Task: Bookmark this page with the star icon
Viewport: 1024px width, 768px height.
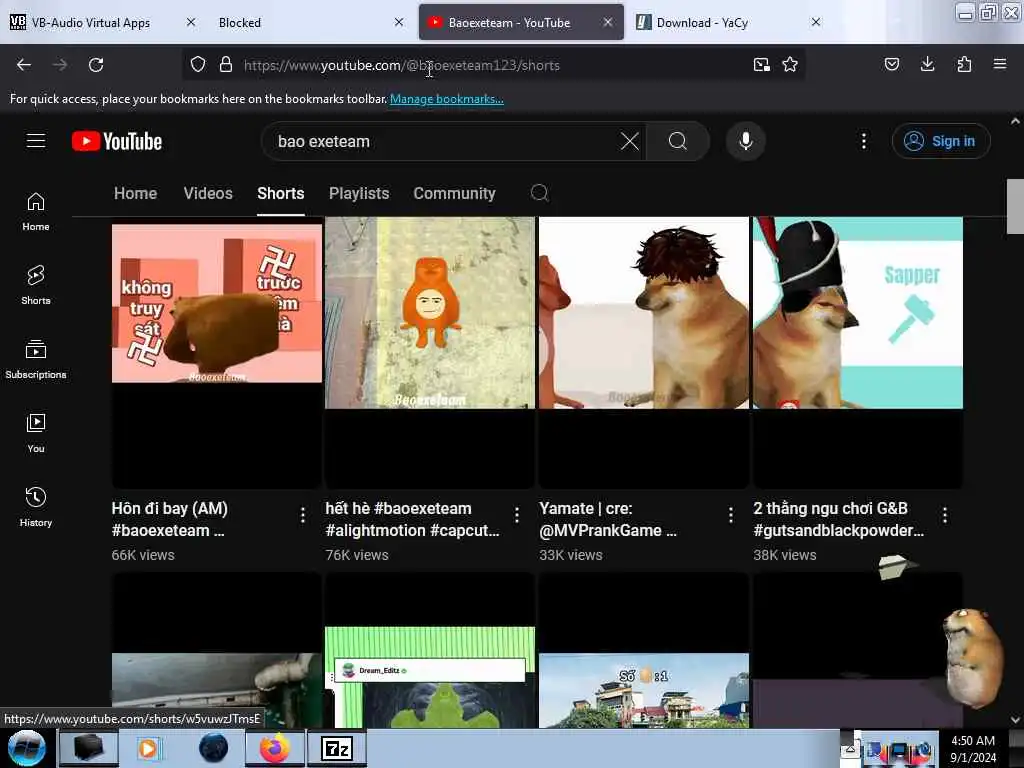Action: tap(790, 65)
